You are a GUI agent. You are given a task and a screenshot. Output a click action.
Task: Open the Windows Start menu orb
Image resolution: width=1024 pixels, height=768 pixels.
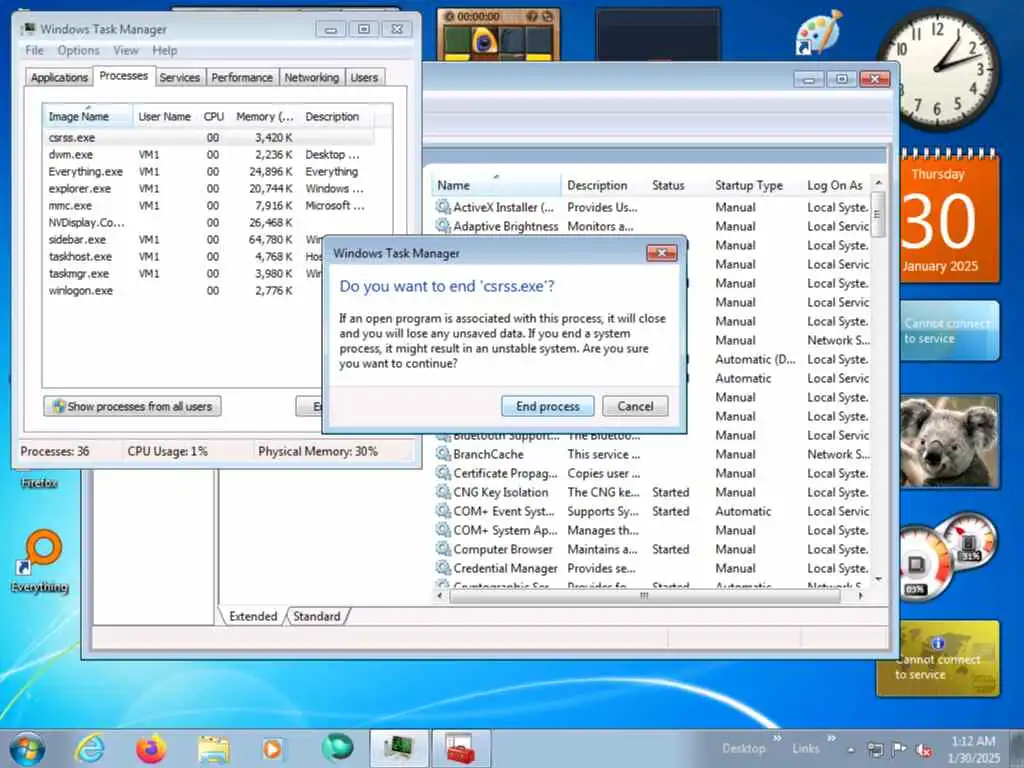[27, 748]
